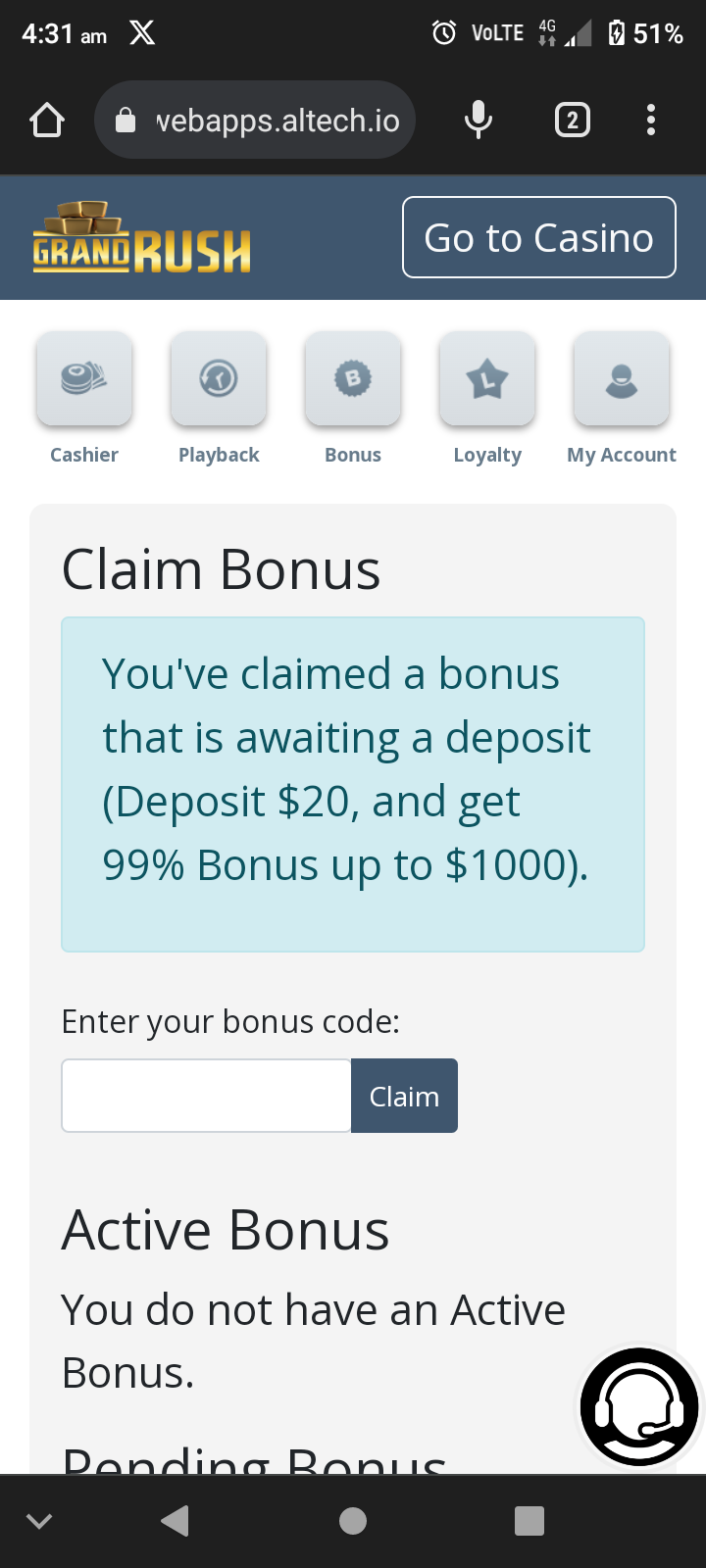The width and height of the screenshot is (706, 1568).
Task: Click the Grand Rush logo
Action: [x=142, y=238]
